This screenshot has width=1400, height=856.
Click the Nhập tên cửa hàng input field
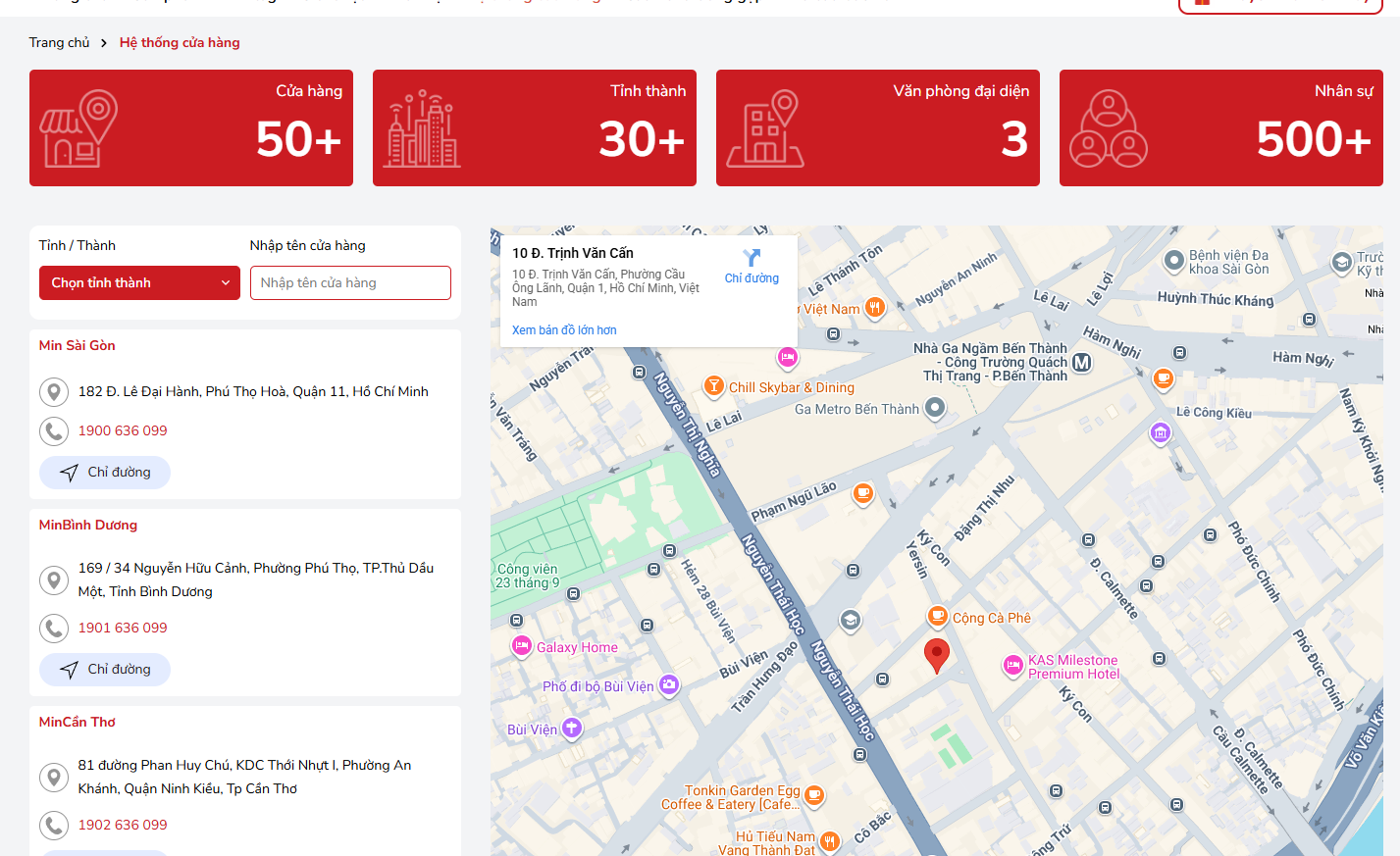350,282
